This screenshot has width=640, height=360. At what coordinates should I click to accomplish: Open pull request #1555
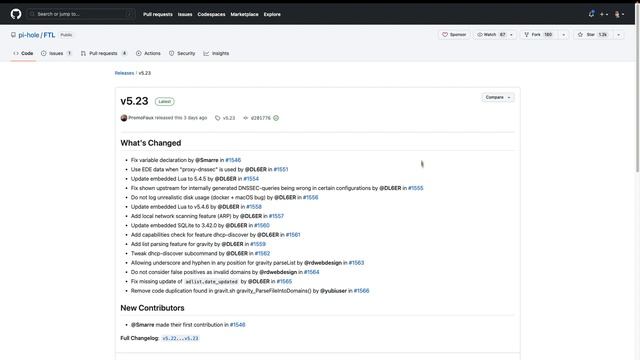pos(416,188)
